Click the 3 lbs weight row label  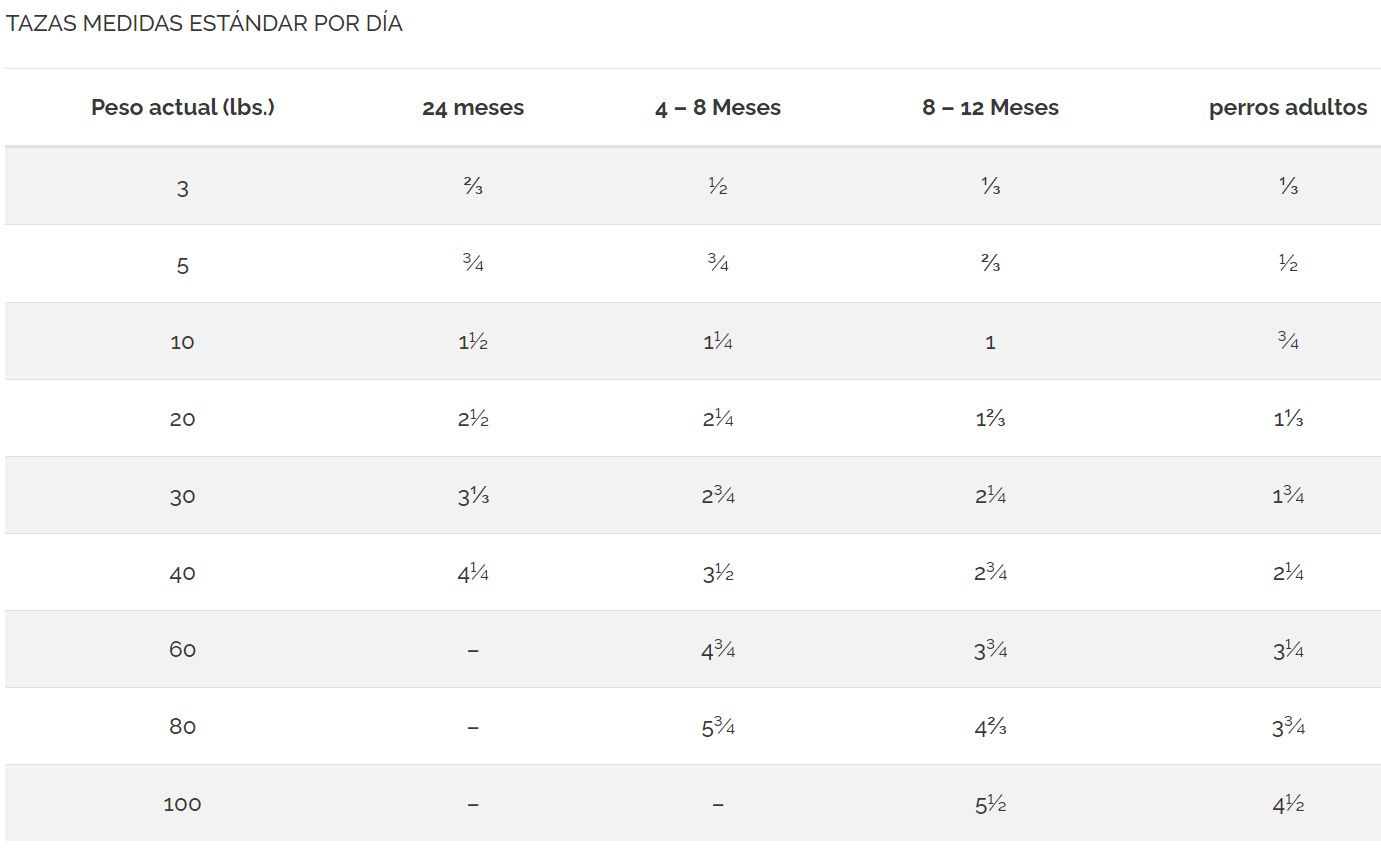pos(182,188)
